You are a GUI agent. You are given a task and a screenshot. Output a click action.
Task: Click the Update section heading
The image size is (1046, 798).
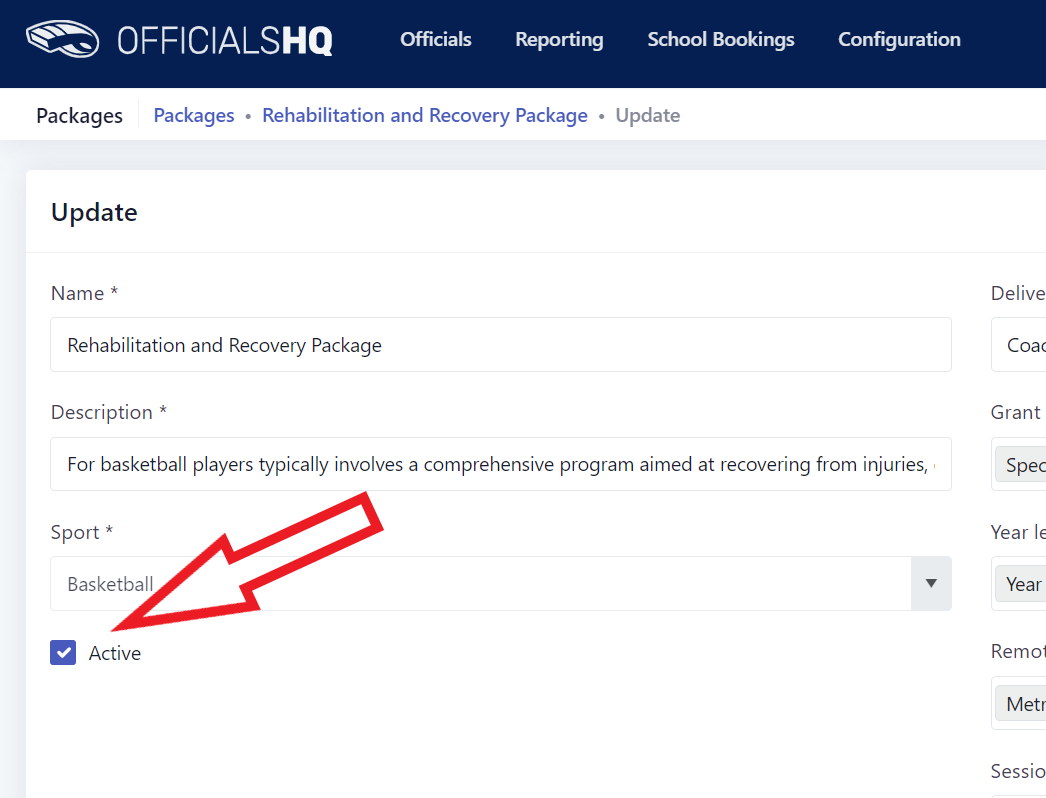pyautogui.click(x=94, y=212)
